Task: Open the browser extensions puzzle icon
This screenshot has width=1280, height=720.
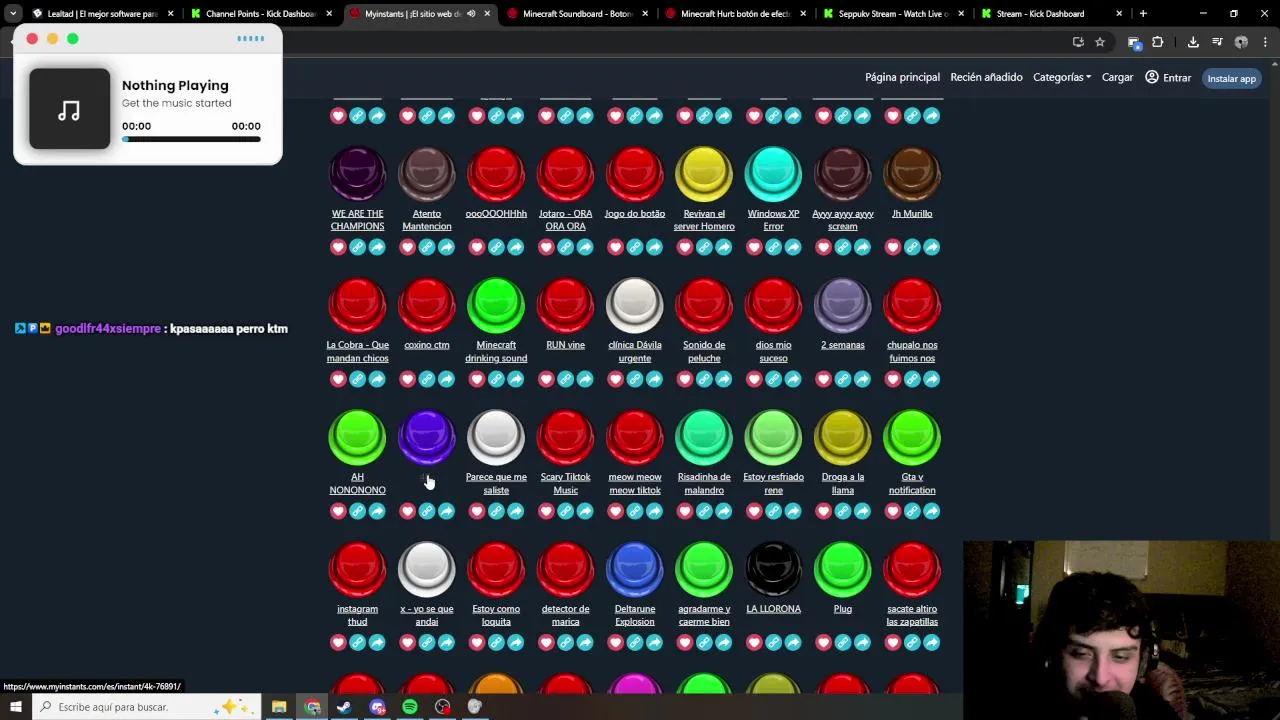Action: (x=1157, y=42)
